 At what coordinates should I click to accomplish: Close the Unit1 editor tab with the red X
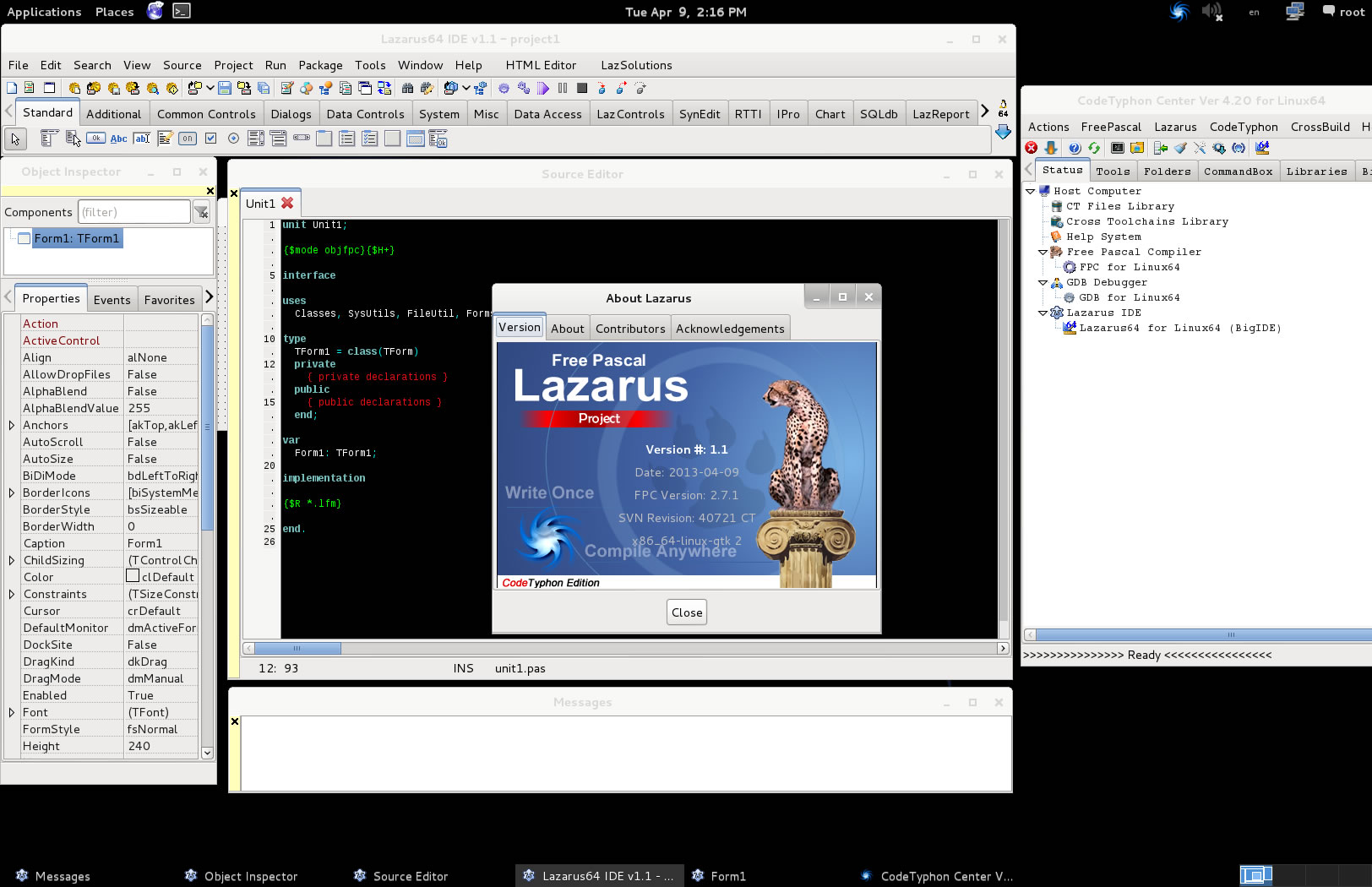point(287,203)
